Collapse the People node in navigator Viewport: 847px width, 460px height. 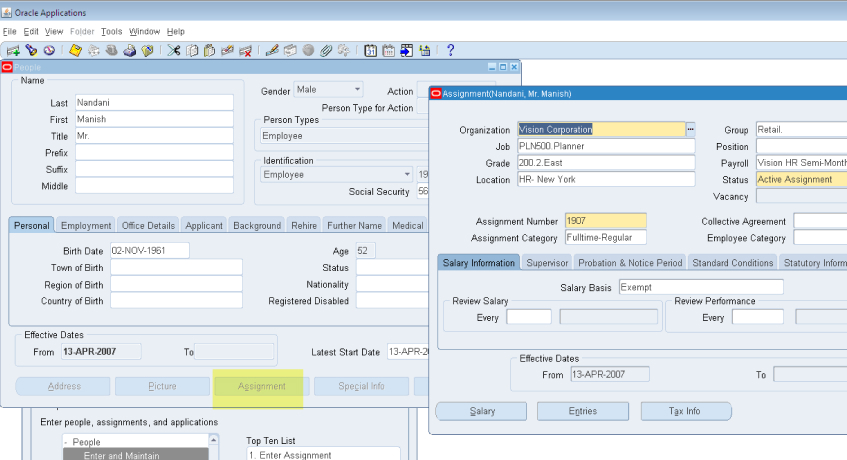pos(66,442)
